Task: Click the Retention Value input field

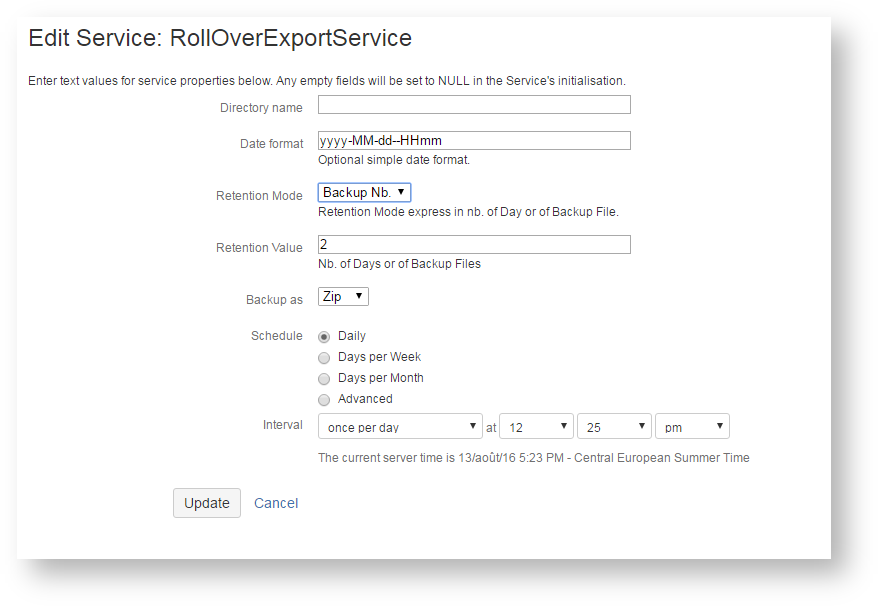Action: (474, 245)
